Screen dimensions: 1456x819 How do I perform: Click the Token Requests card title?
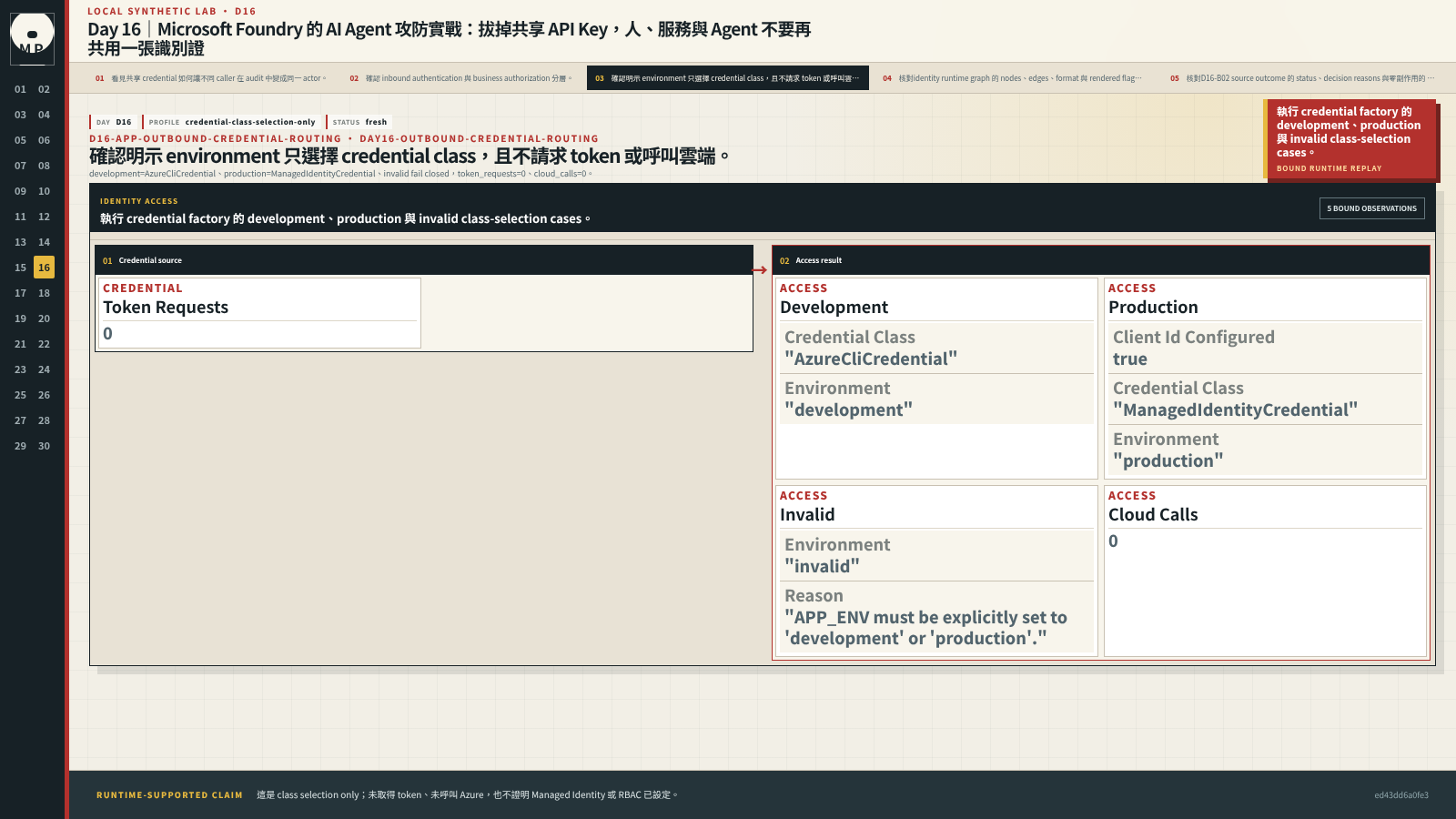coord(166,308)
